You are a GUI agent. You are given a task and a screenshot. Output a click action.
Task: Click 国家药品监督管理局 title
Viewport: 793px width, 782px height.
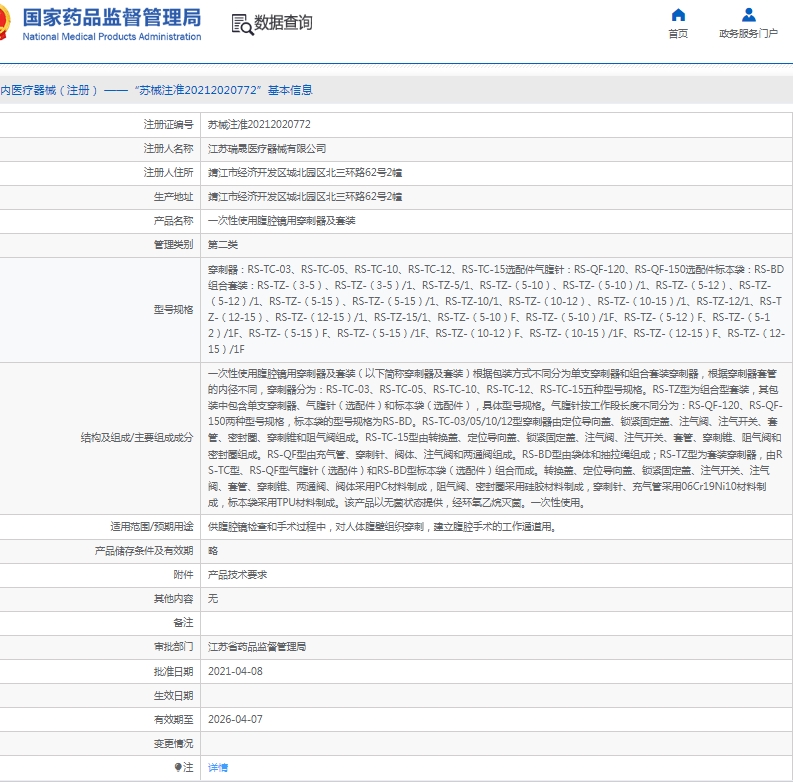click(x=112, y=18)
